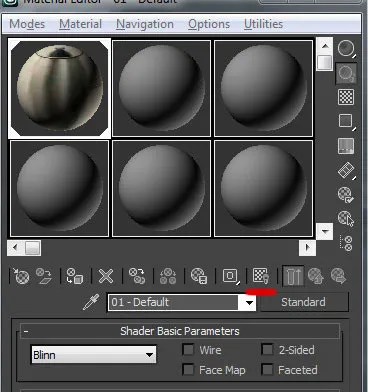Click the Make Material Copy icon
The height and width of the screenshot is (392, 368).
[x=137, y=276]
